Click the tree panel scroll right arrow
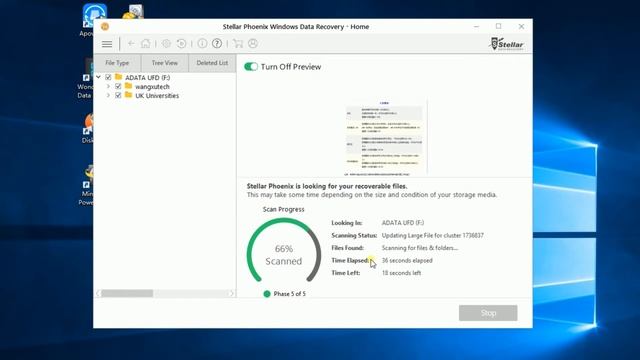The image size is (640, 360). pos(231,293)
